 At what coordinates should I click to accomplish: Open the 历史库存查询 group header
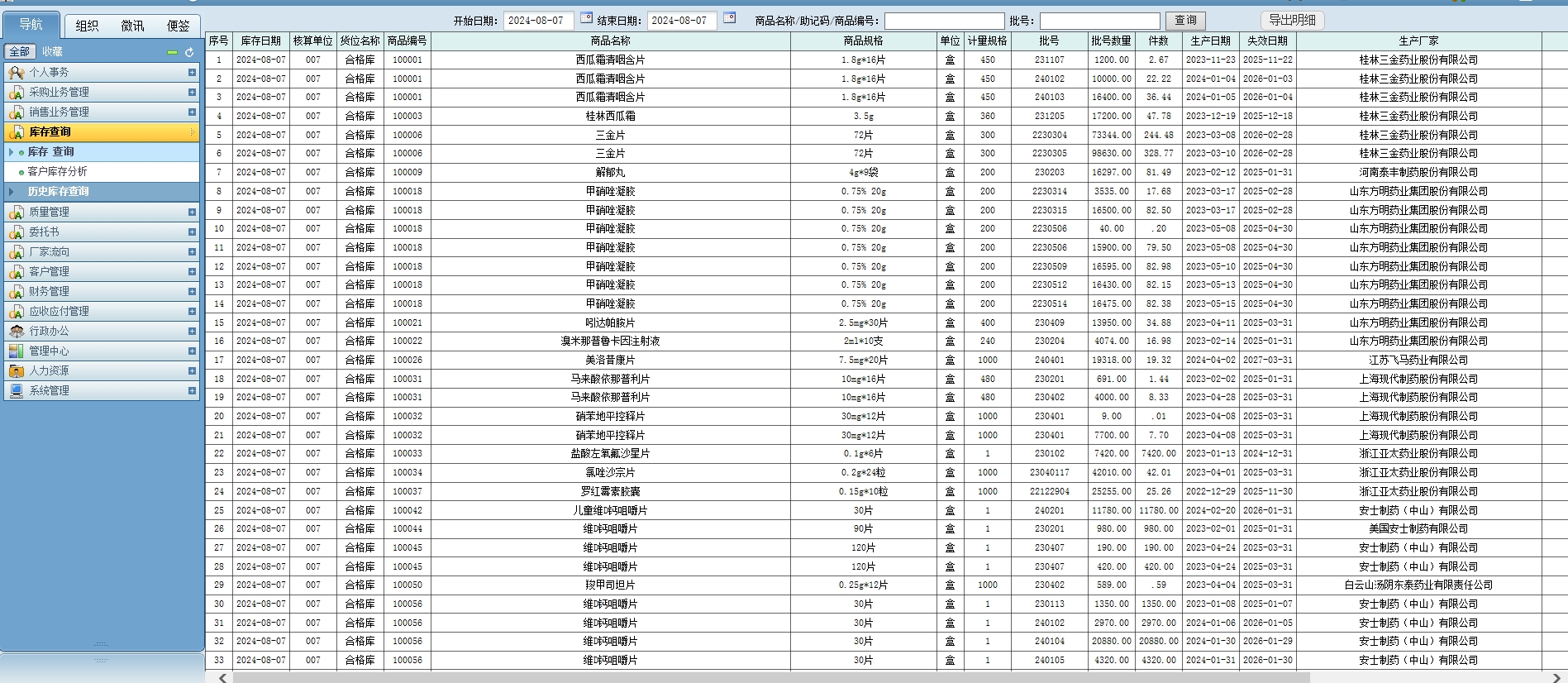(101, 192)
